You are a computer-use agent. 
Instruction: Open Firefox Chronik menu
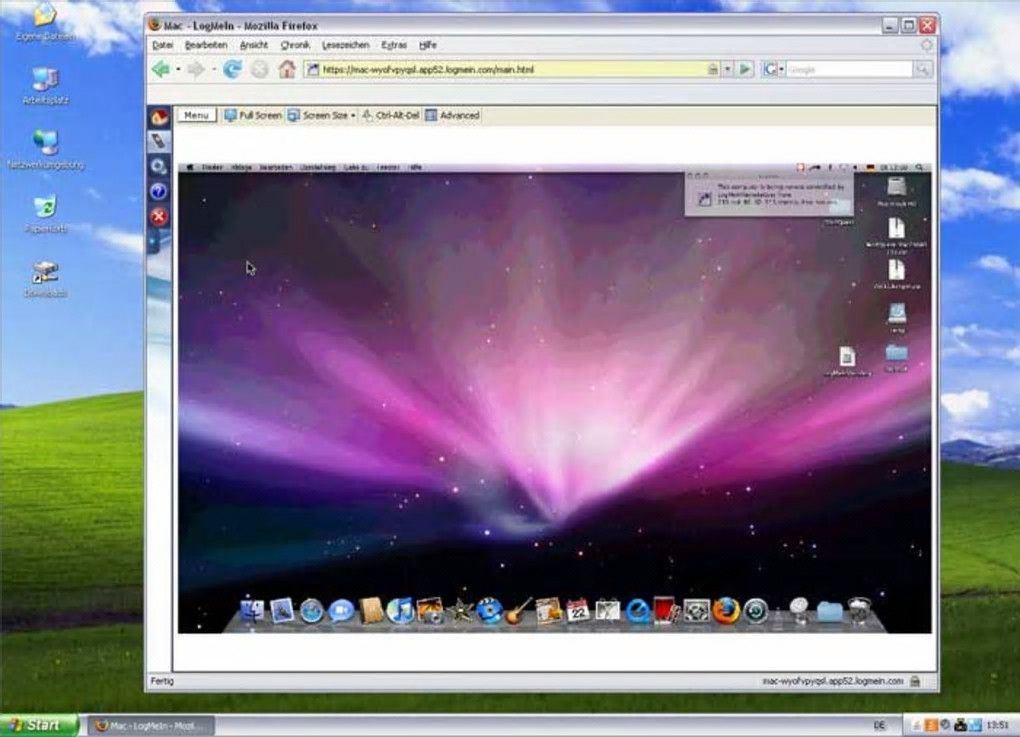pyautogui.click(x=295, y=45)
